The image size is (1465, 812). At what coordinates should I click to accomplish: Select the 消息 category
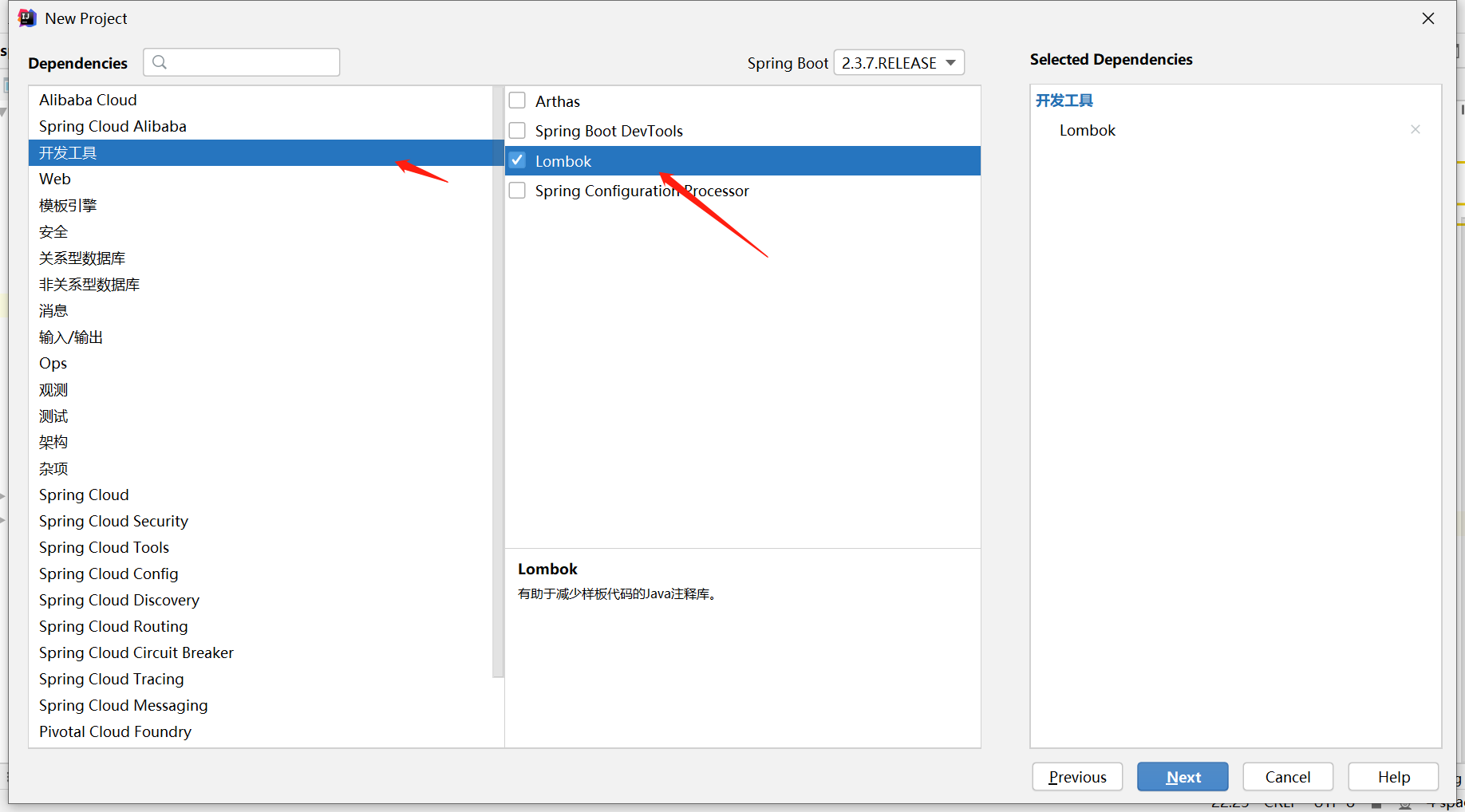[261, 310]
